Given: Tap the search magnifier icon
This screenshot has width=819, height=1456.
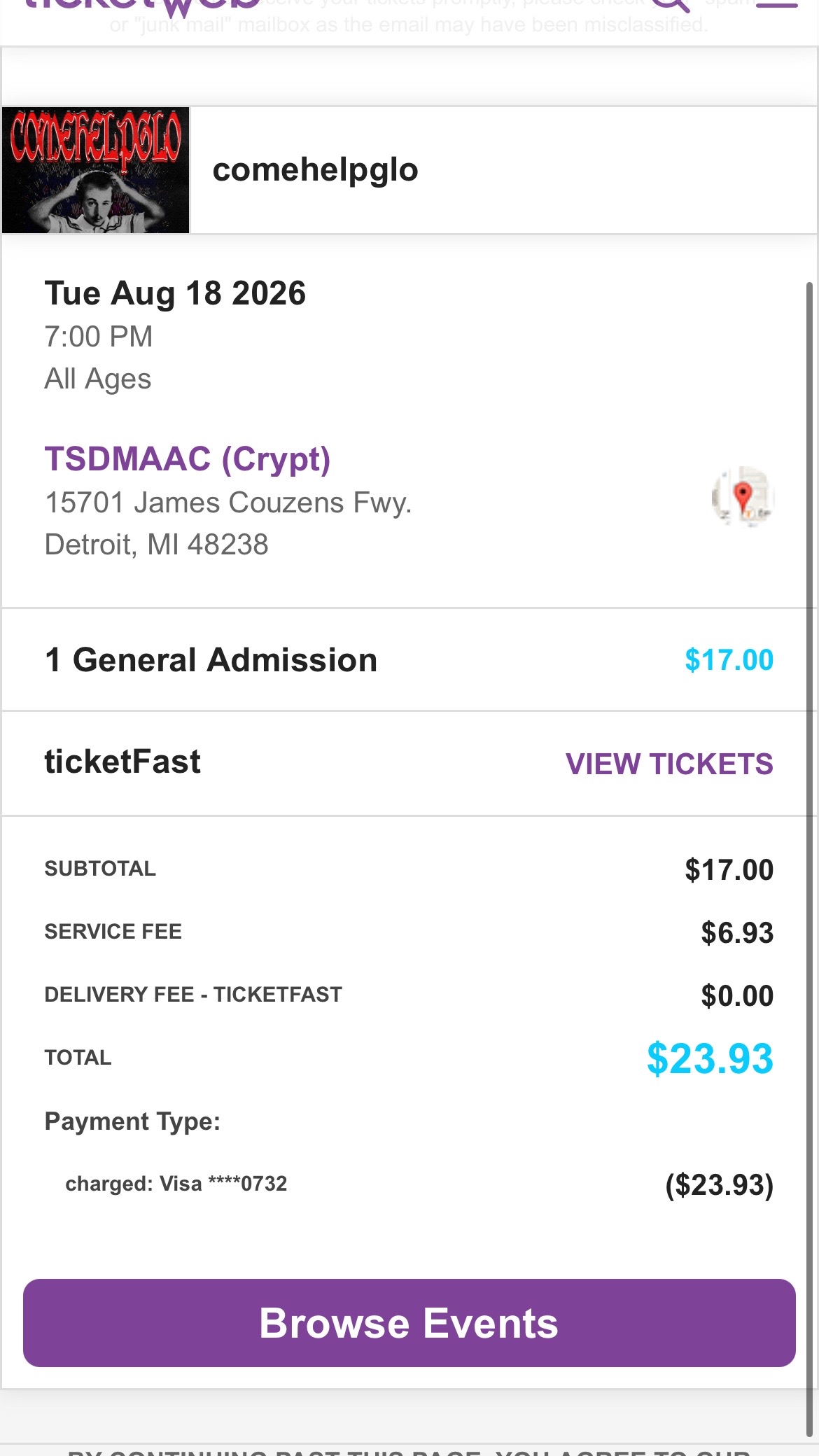Looking at the screenshot, I should point(671,5).
